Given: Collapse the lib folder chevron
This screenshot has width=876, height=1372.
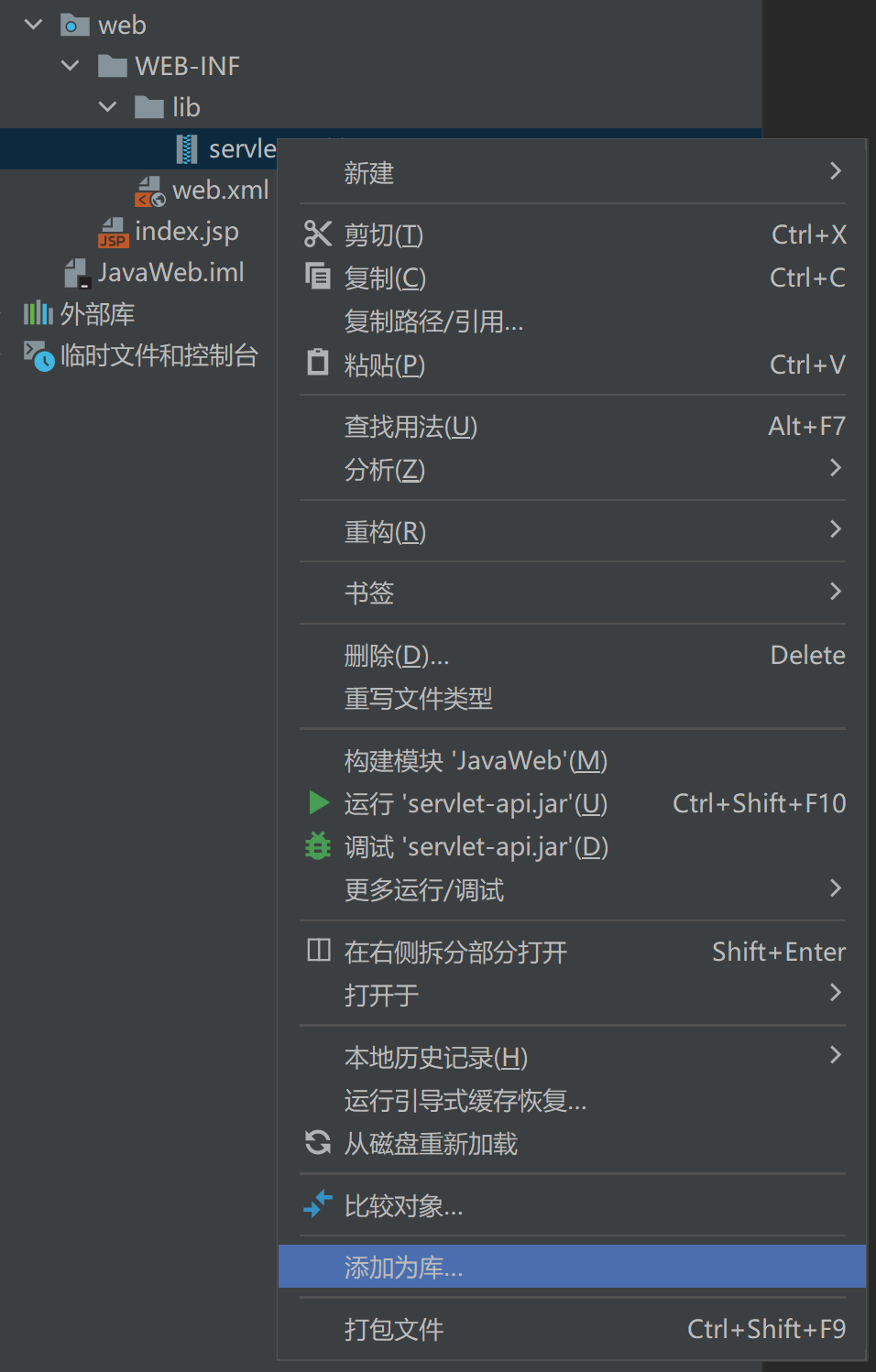Looking at the screenshot, I should (x=107, y=107).
